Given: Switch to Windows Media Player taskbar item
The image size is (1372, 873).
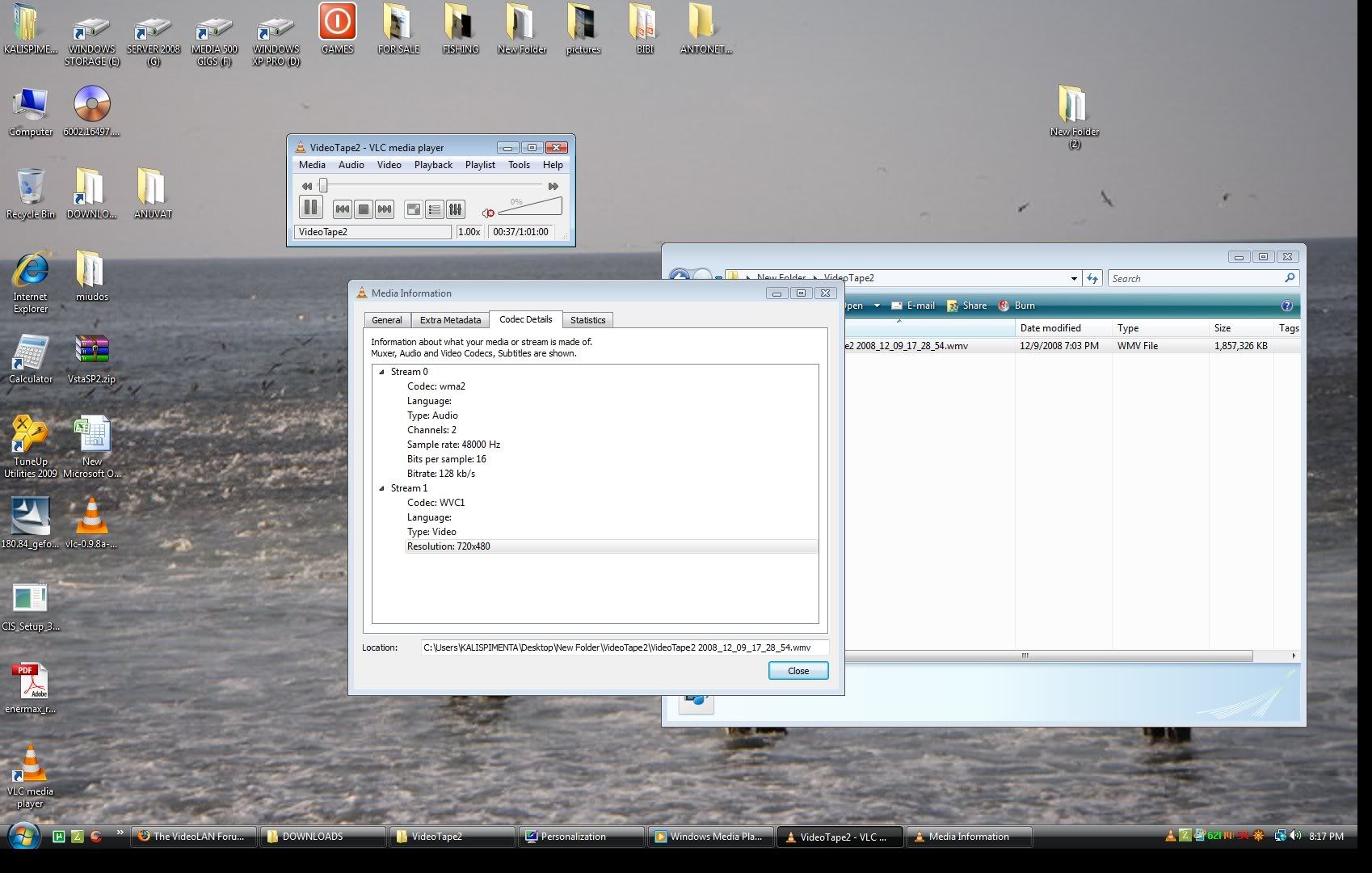Looking at the screenshot, I should coord(711,837).
